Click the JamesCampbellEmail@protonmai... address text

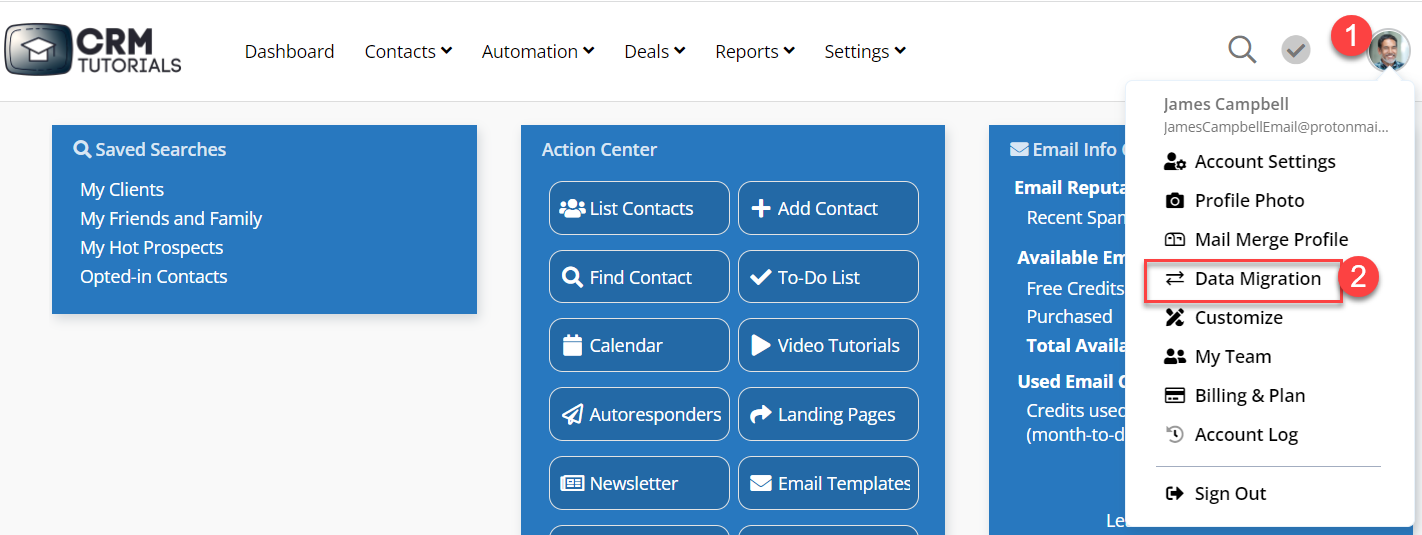coord(1275,128)
